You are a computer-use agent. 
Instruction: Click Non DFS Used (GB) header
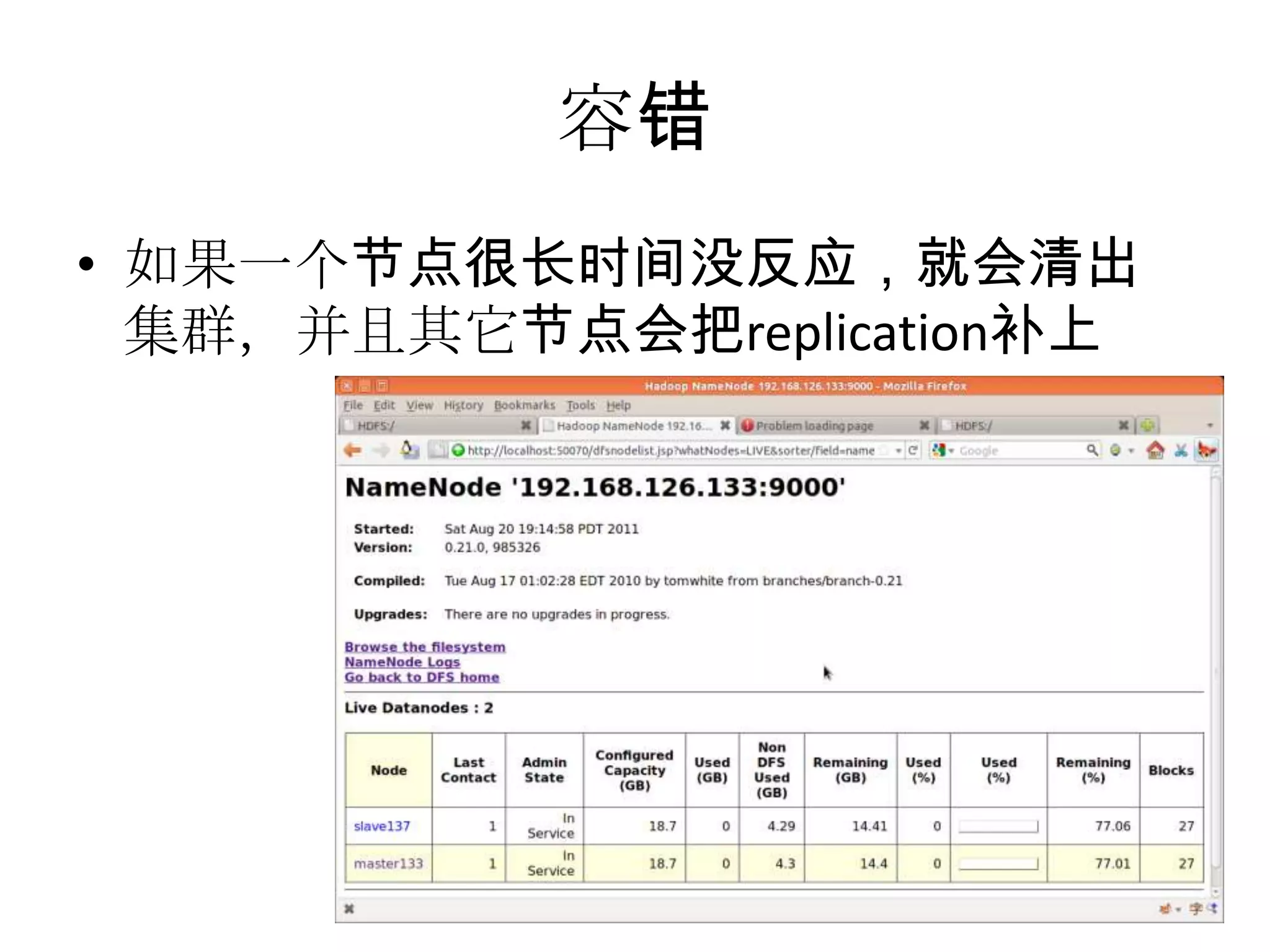[x=772, y=770]
